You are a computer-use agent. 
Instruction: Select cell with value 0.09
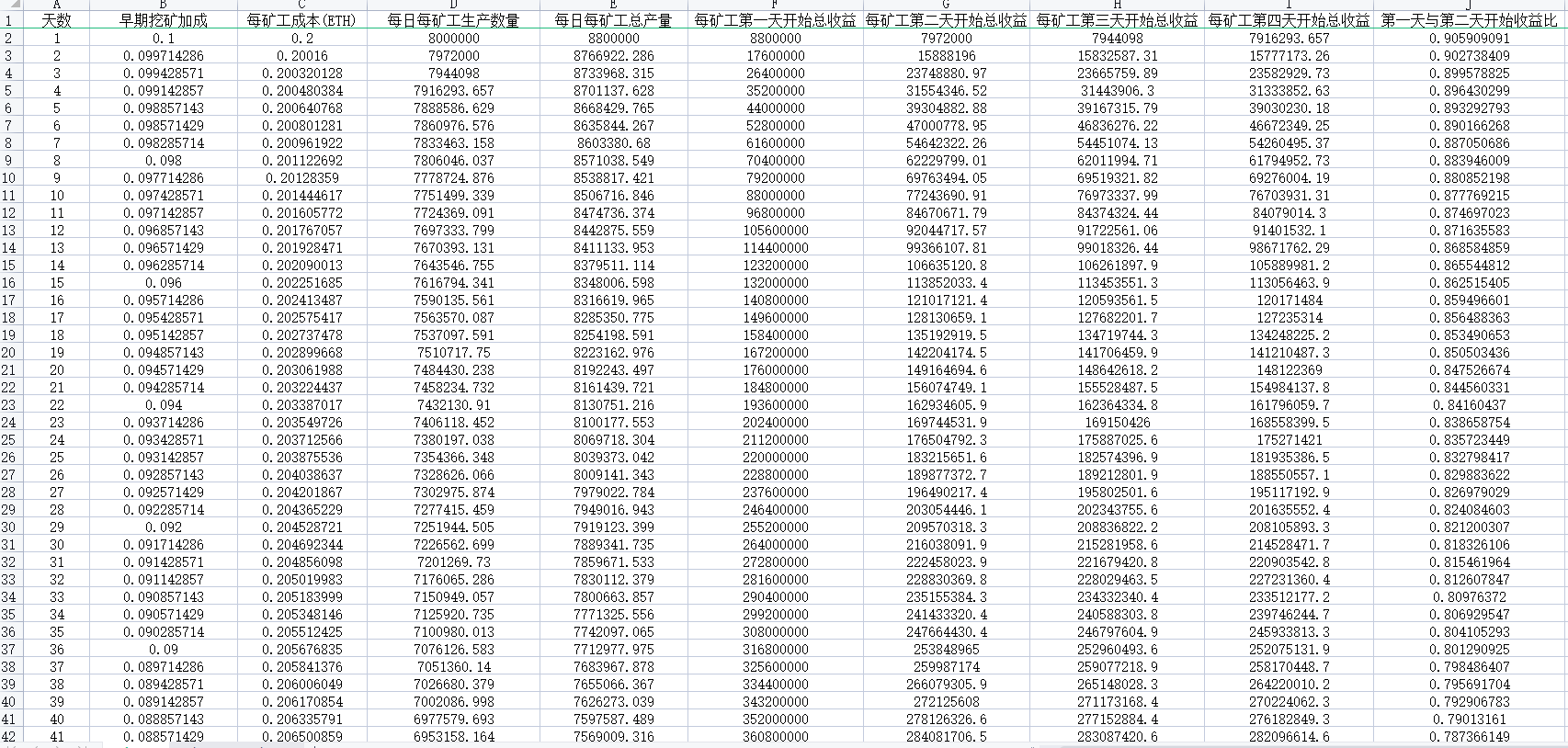(164, 649)
